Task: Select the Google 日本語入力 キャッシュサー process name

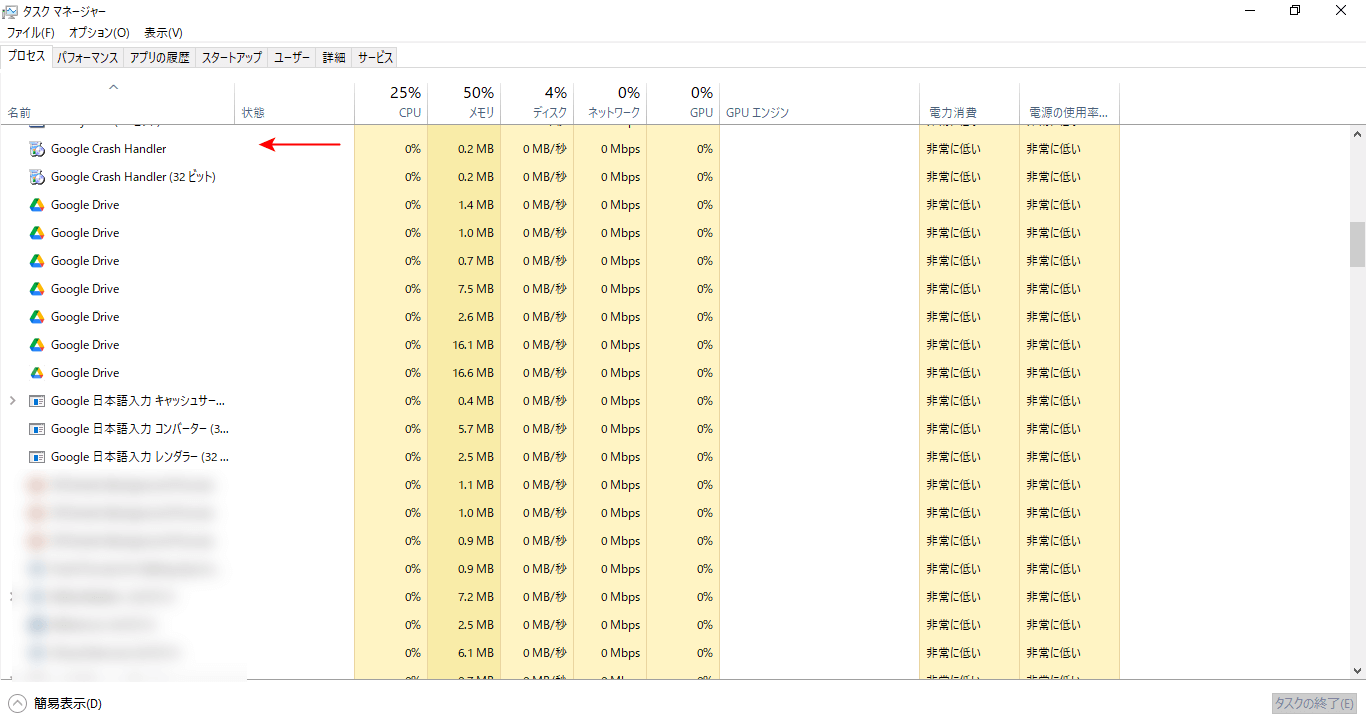Action: coord(139,401)
